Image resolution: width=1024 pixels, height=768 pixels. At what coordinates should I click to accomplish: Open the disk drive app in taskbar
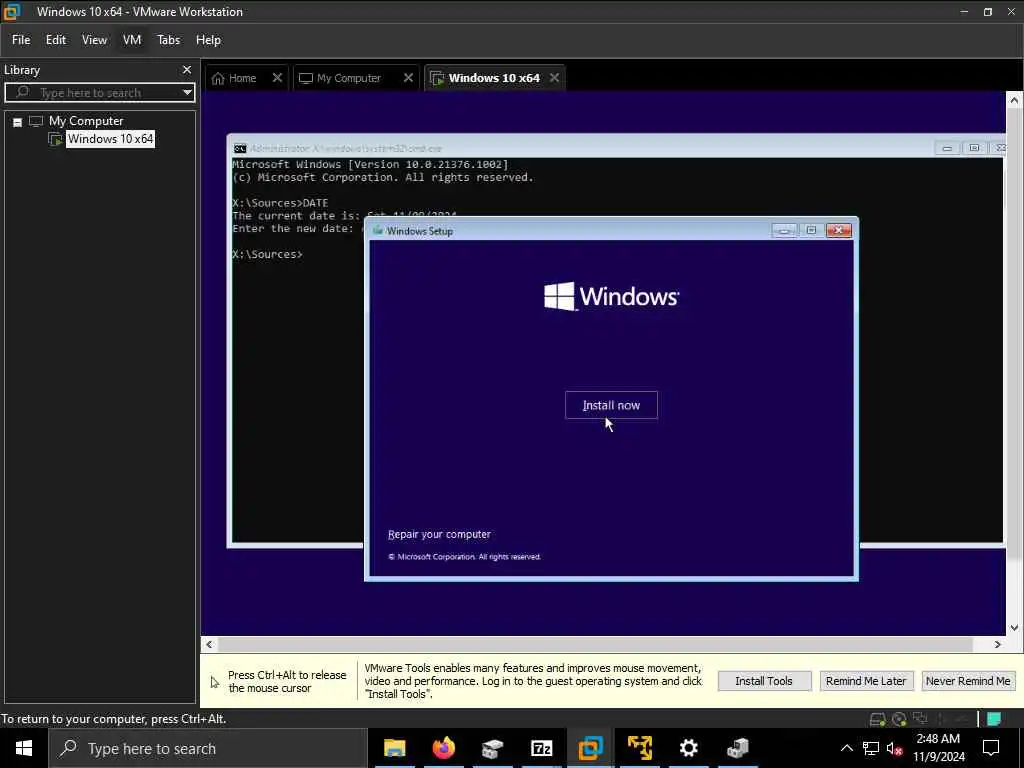492,748
